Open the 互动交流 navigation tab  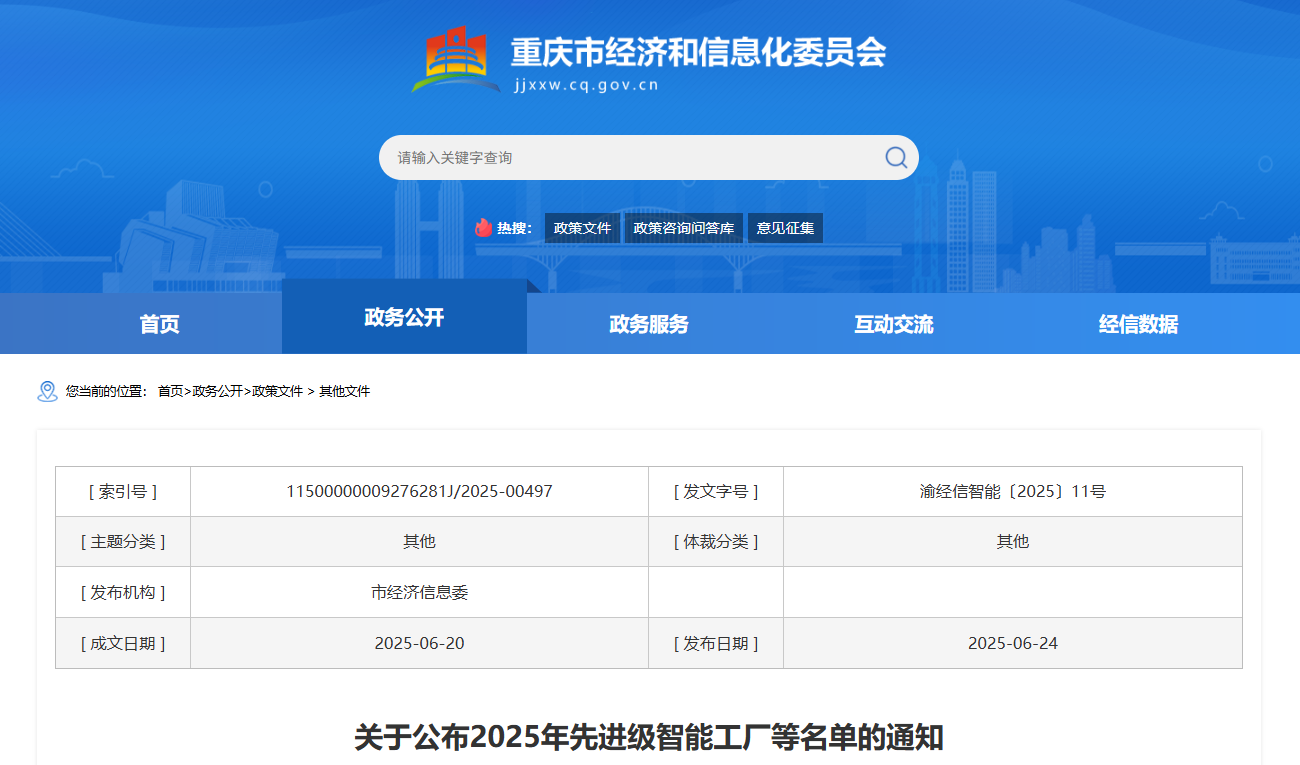893,324
